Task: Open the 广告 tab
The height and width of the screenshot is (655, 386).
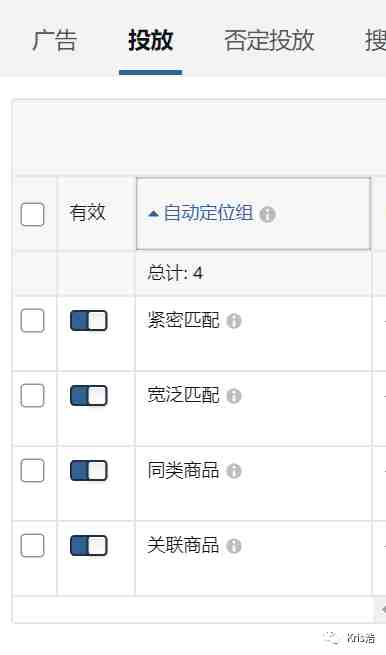Action: pos(55,40)
